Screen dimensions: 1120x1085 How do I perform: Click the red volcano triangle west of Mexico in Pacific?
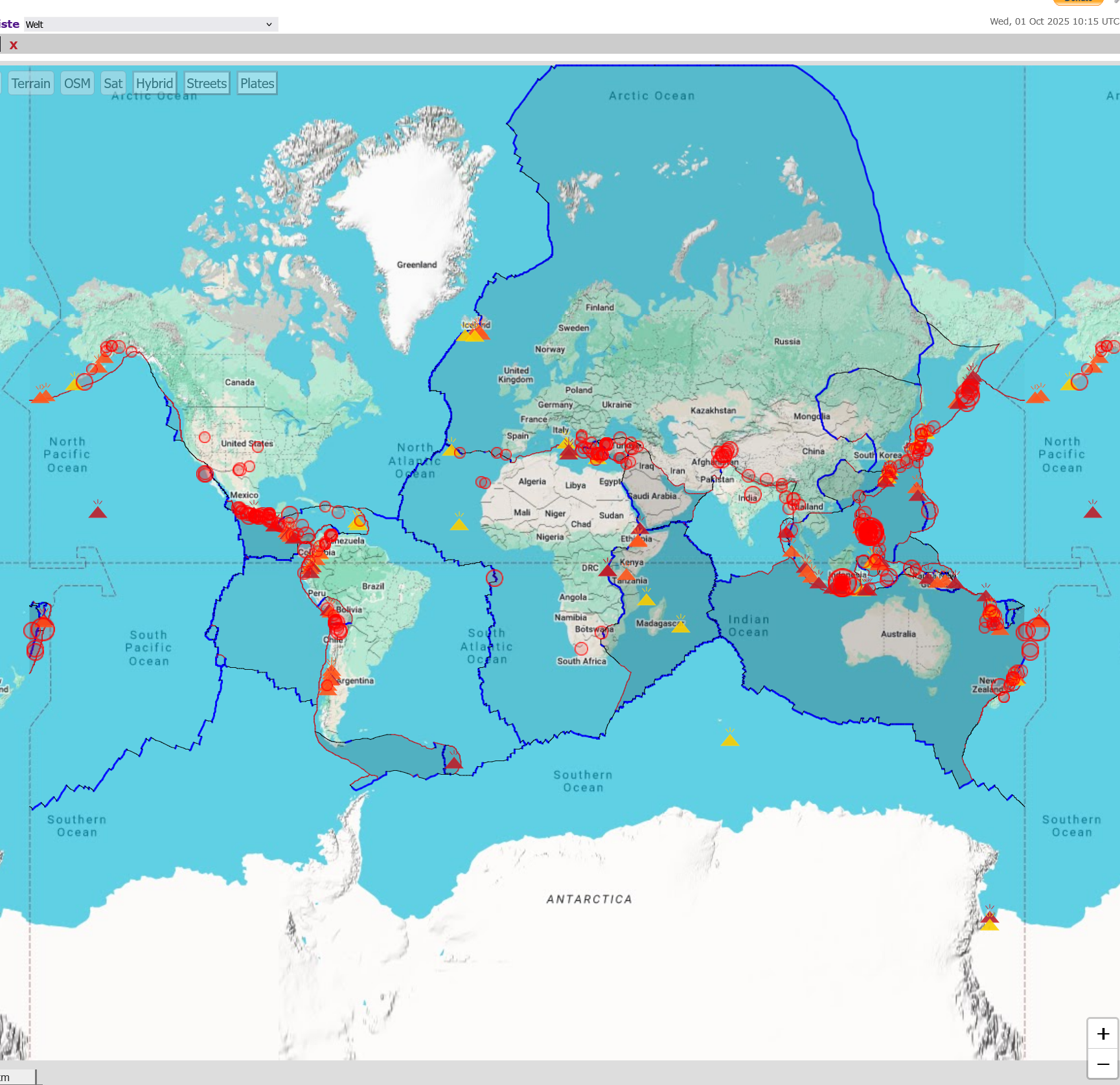pos(98,511)
